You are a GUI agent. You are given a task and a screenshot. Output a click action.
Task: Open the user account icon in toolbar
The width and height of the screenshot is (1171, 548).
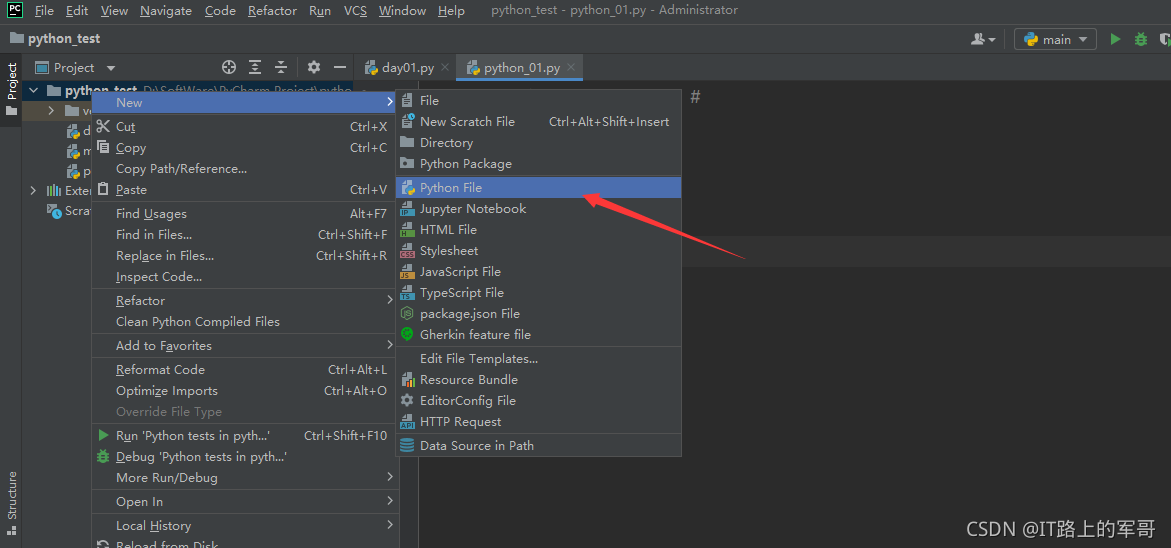[x=983, y=40]
